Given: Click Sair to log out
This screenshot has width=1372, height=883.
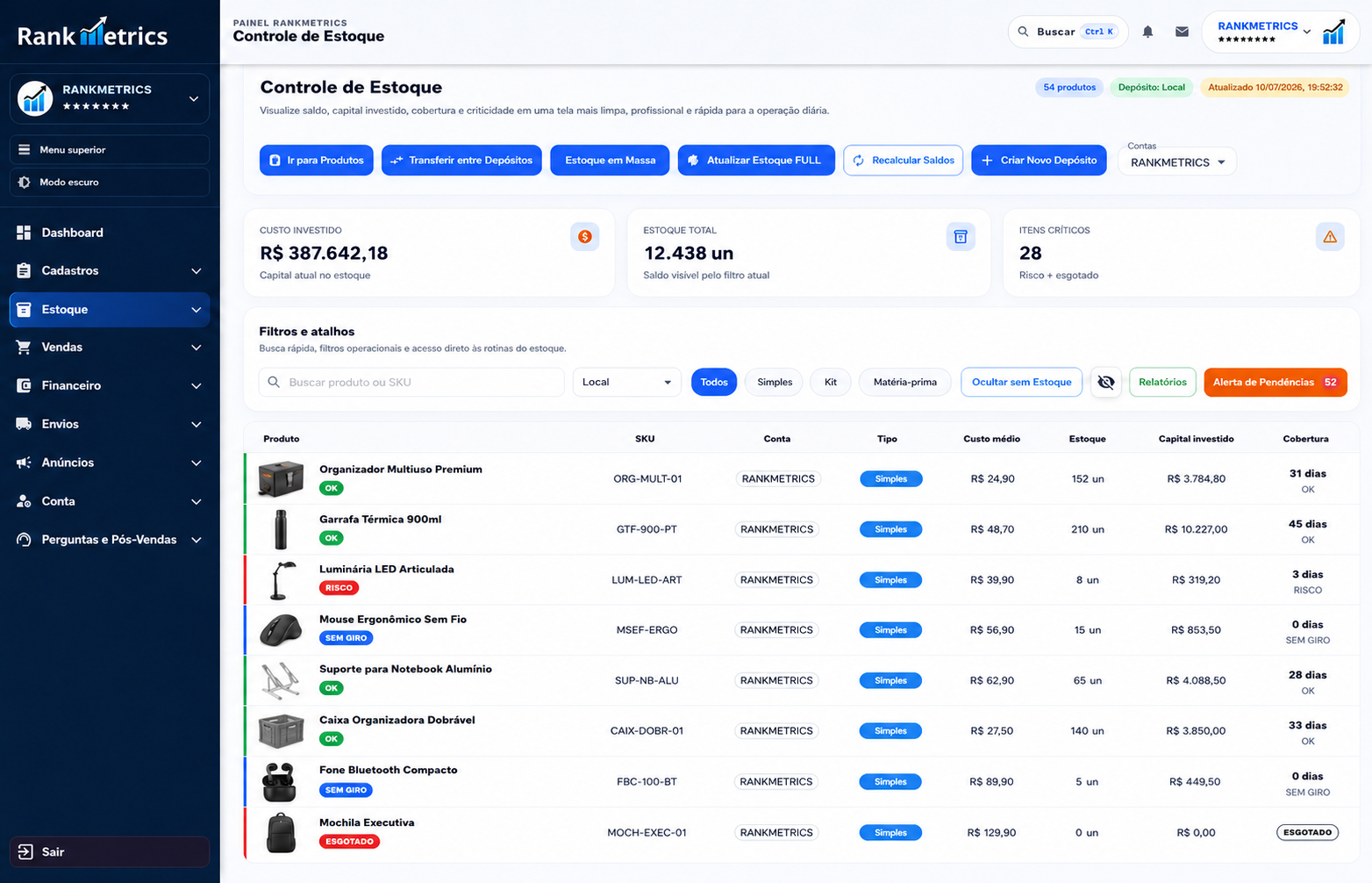Looking at the screenshot, I should coord(110,851).
